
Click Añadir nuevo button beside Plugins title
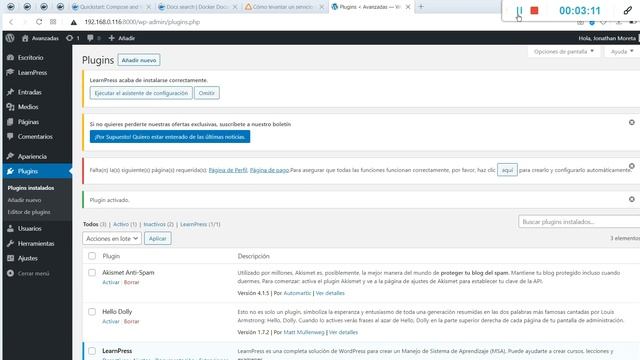click(x=139, y=60)
